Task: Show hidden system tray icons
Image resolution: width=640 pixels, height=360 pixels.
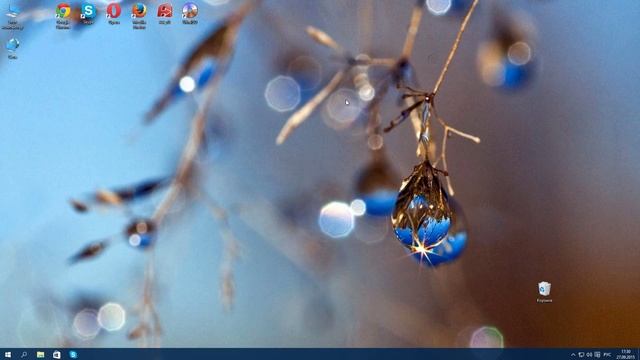Action: [x=573, y=355]
